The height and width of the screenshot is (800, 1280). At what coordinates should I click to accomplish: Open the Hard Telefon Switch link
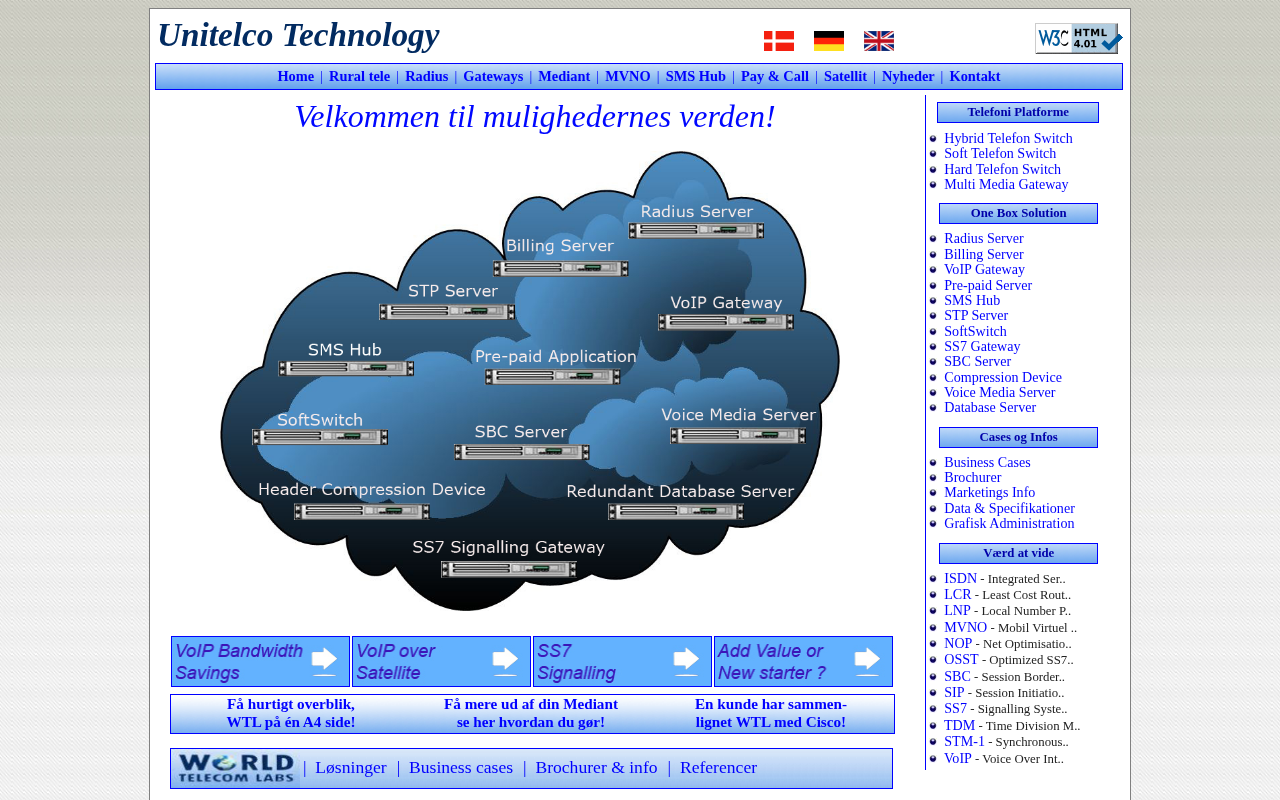[x=1003, y=170]
